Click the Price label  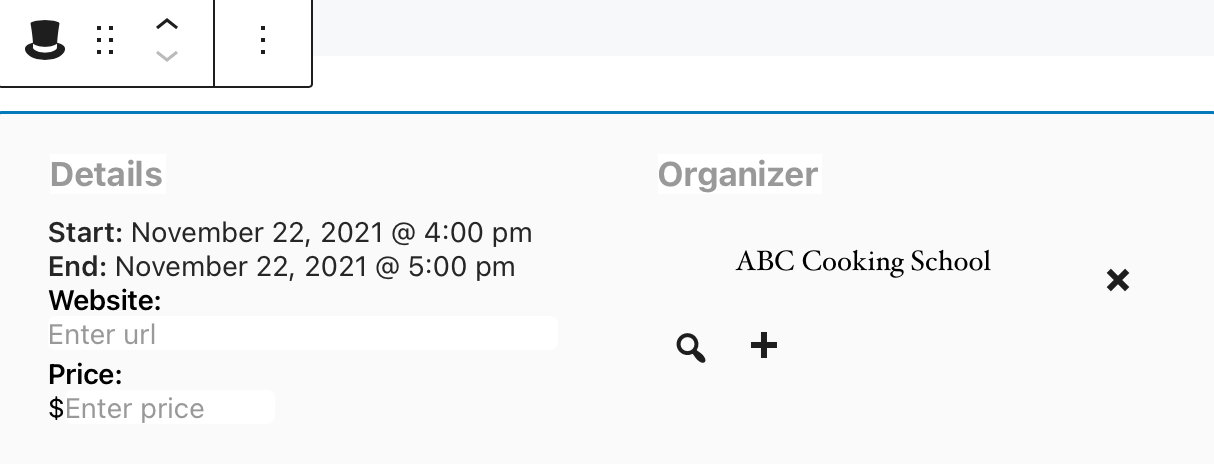point(85,375)
